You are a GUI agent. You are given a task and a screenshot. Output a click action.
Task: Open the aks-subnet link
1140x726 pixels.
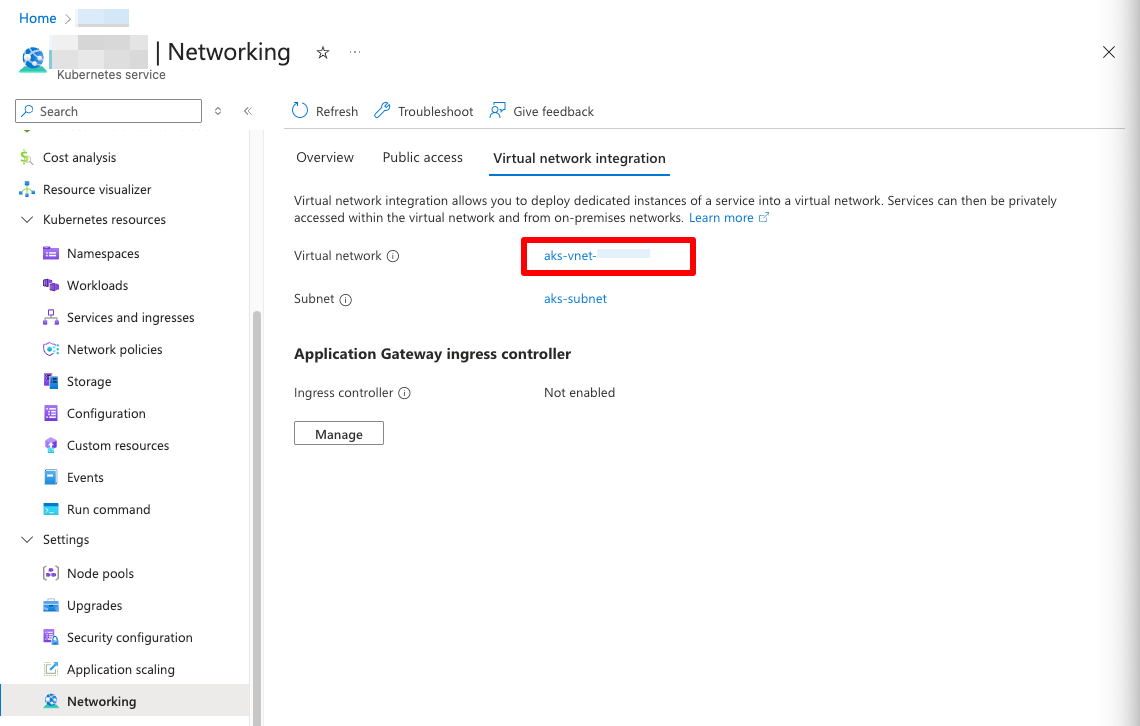coord(575,298)
